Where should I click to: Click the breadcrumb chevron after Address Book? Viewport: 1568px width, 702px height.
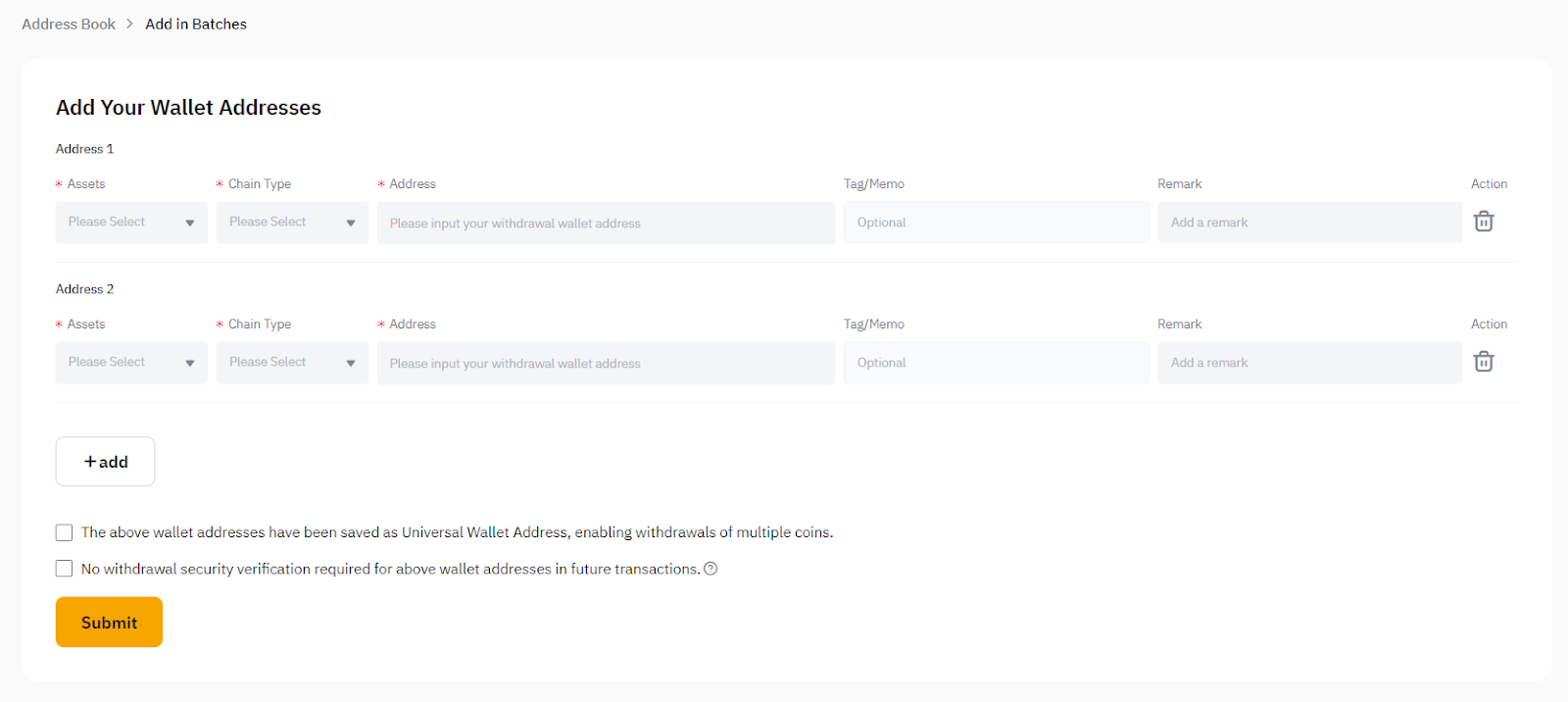[129, 24]
